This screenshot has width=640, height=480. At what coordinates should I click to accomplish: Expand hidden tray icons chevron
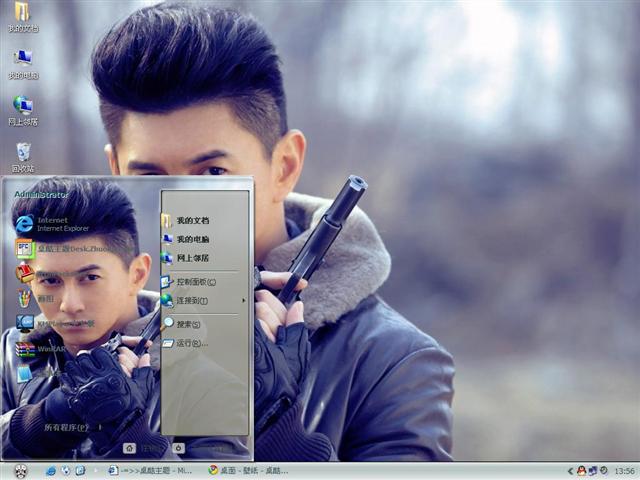pos(571,471)
